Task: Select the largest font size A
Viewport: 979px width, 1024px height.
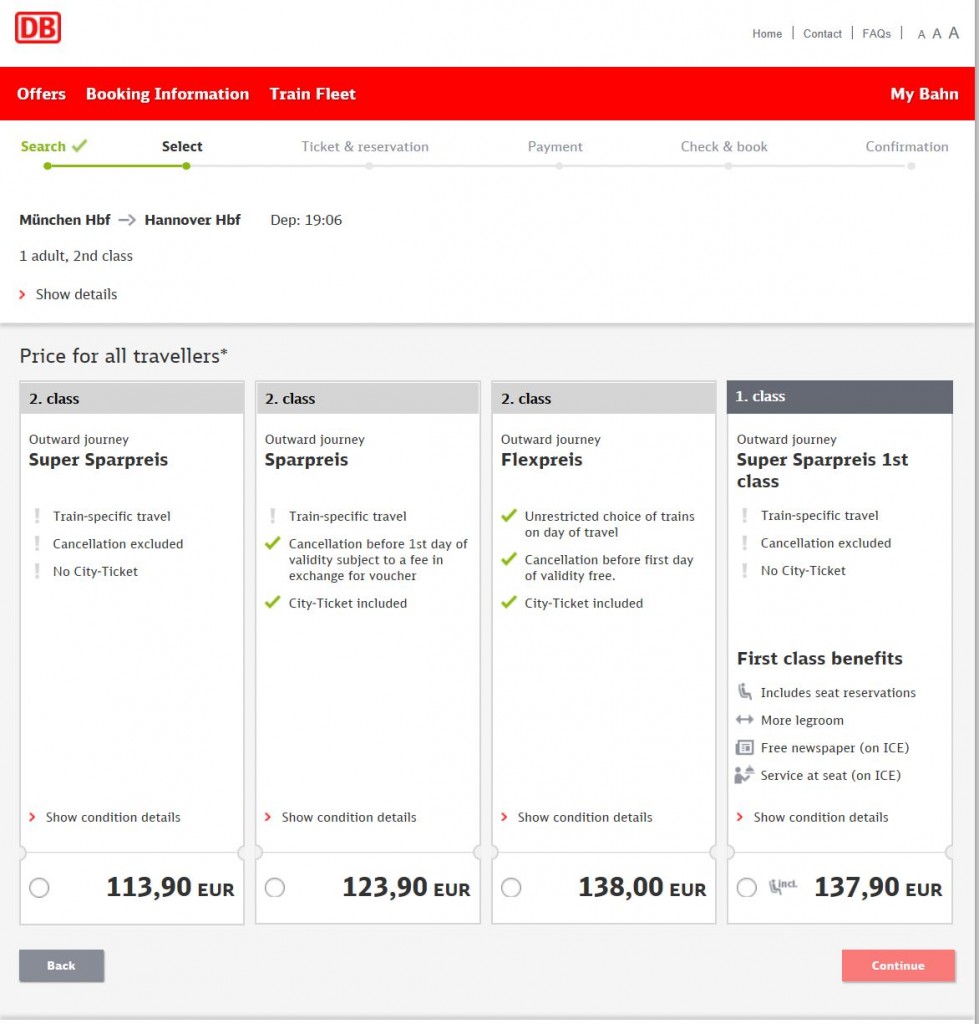Action: point(953,33)
